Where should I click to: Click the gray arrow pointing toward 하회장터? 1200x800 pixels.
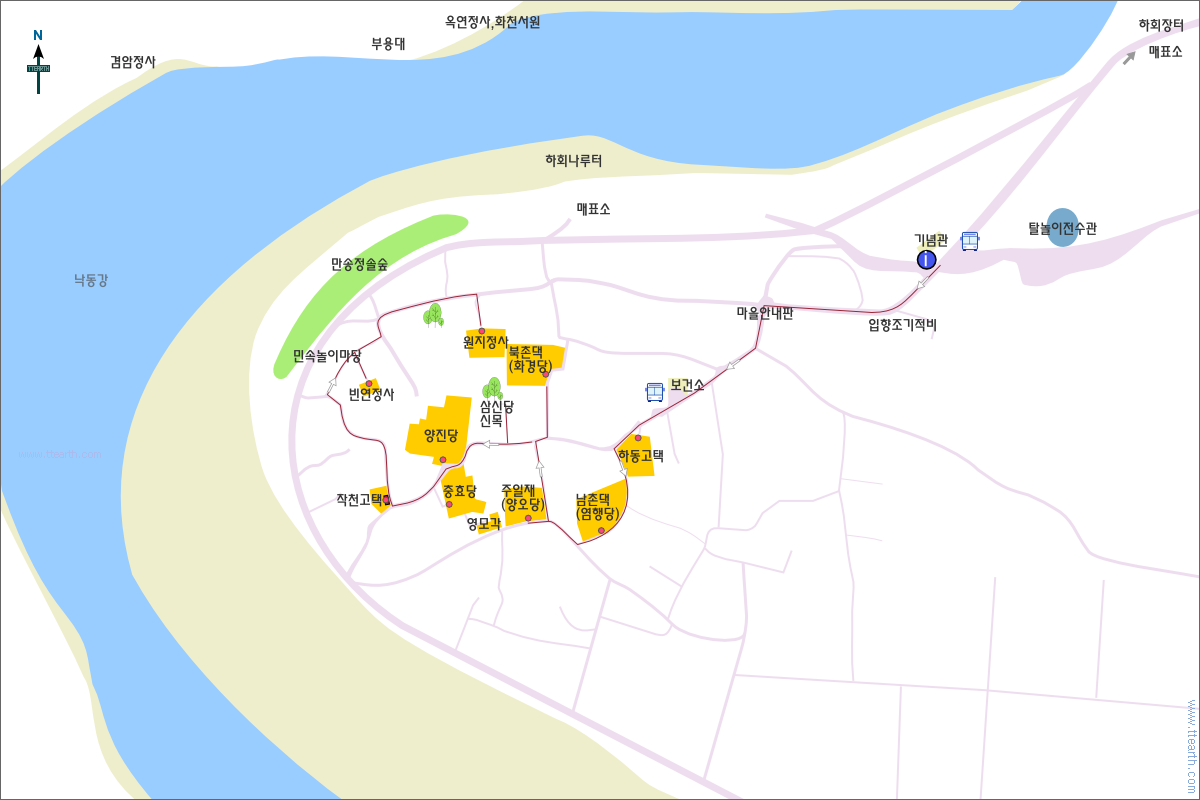click(1129, 58)
